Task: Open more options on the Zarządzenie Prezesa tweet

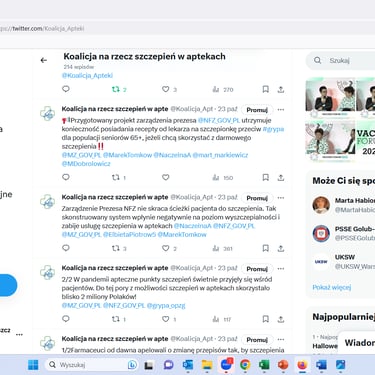Action: (x=281, y=198)
